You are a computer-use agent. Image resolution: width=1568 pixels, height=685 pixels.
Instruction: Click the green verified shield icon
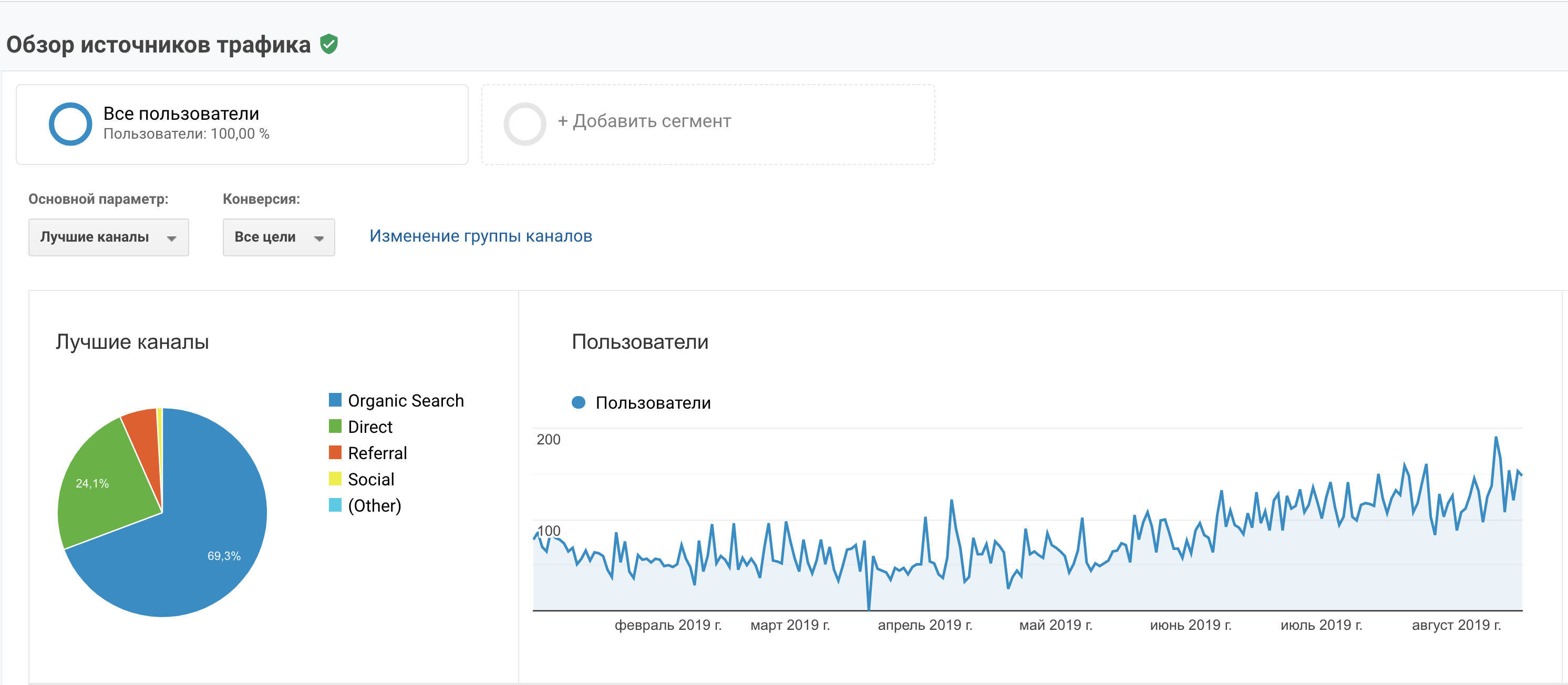pos(329,44)
